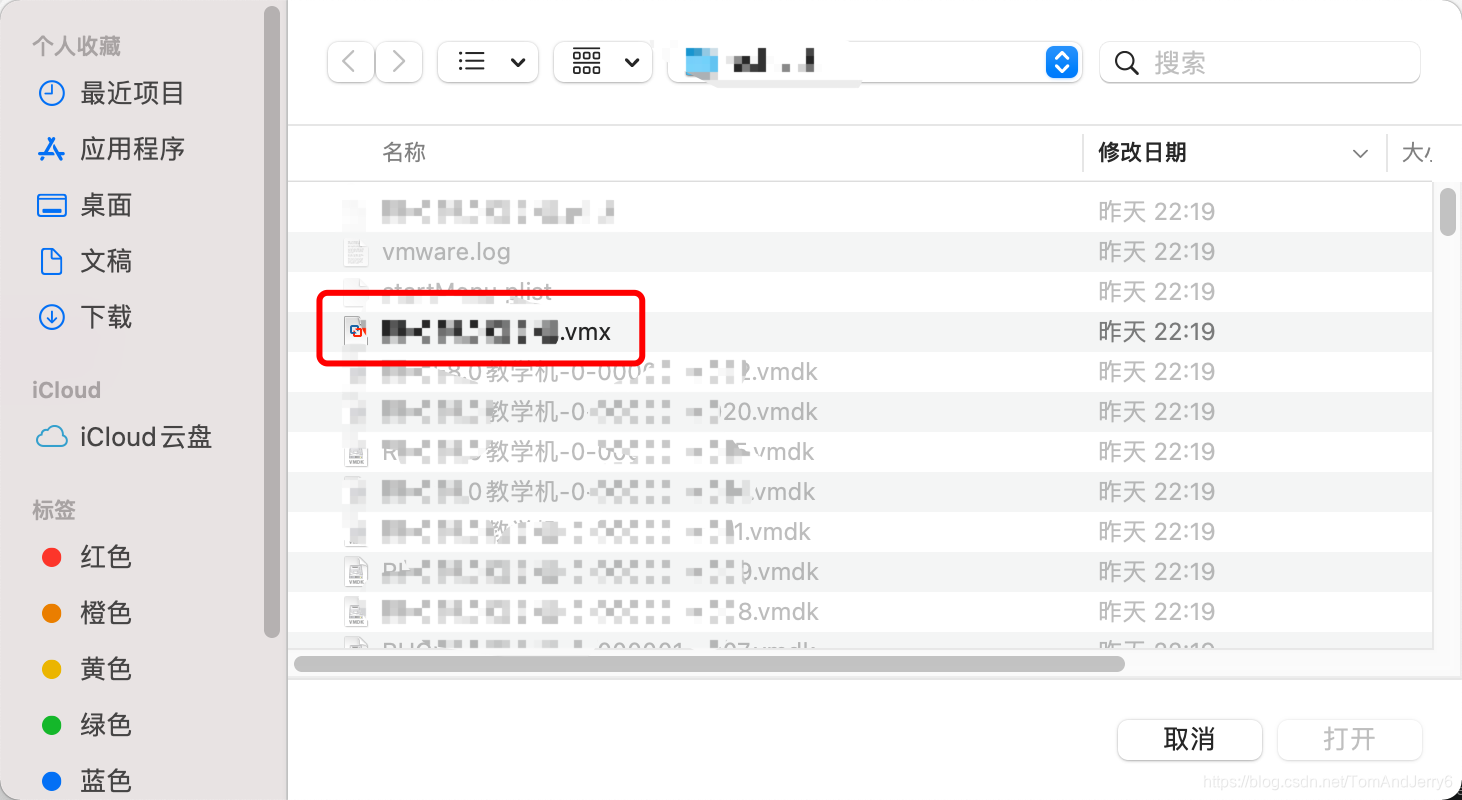Click the 昨天 22:19 date of vmware.log
This screenshot has width=1462, height=800.
pyautogui.click(x=1156, y=252)
